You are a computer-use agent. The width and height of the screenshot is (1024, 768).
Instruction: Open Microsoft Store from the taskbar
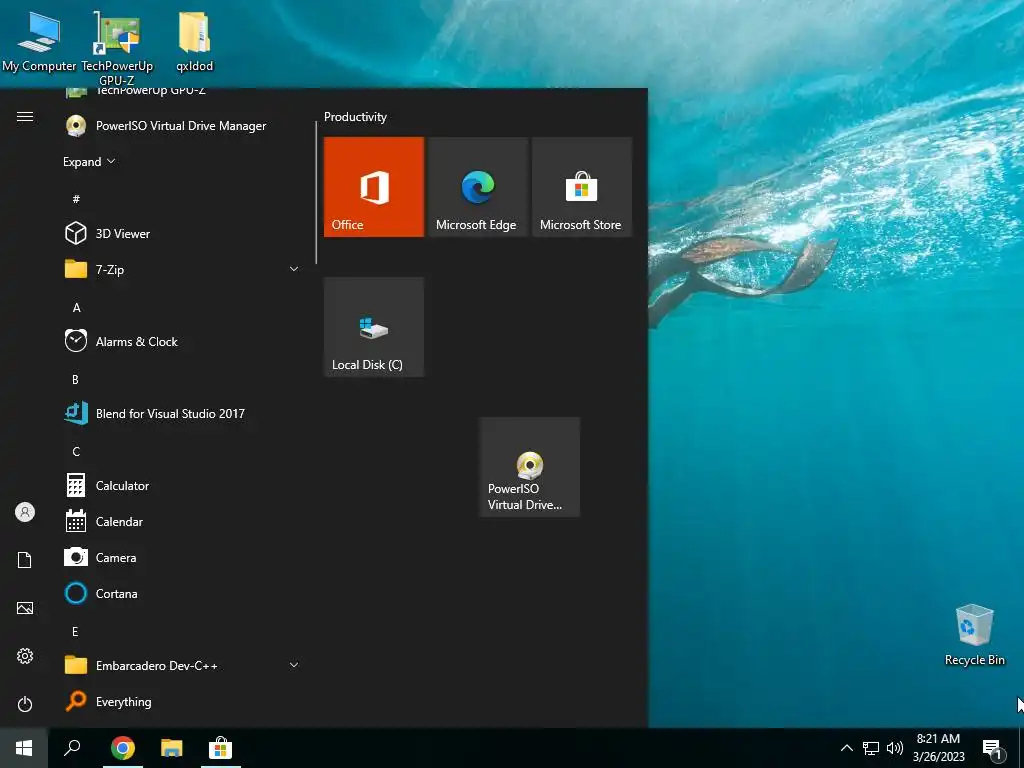[x=221, y=748]
